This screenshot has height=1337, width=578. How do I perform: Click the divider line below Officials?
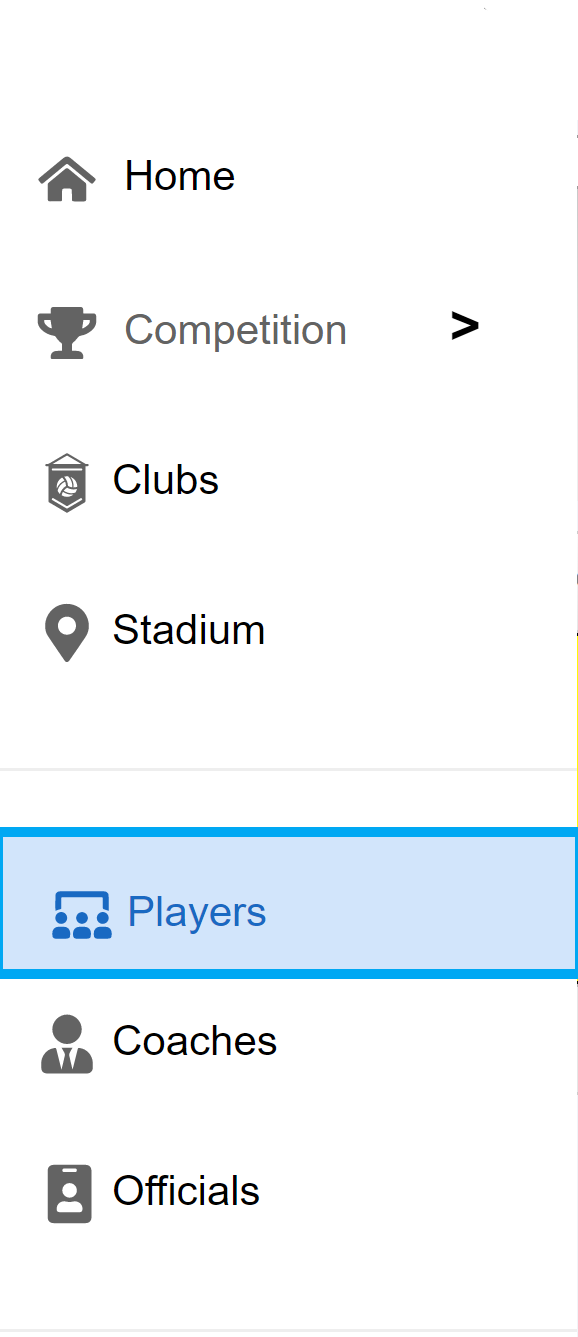pyautogui.click(x=289, y=1331)
